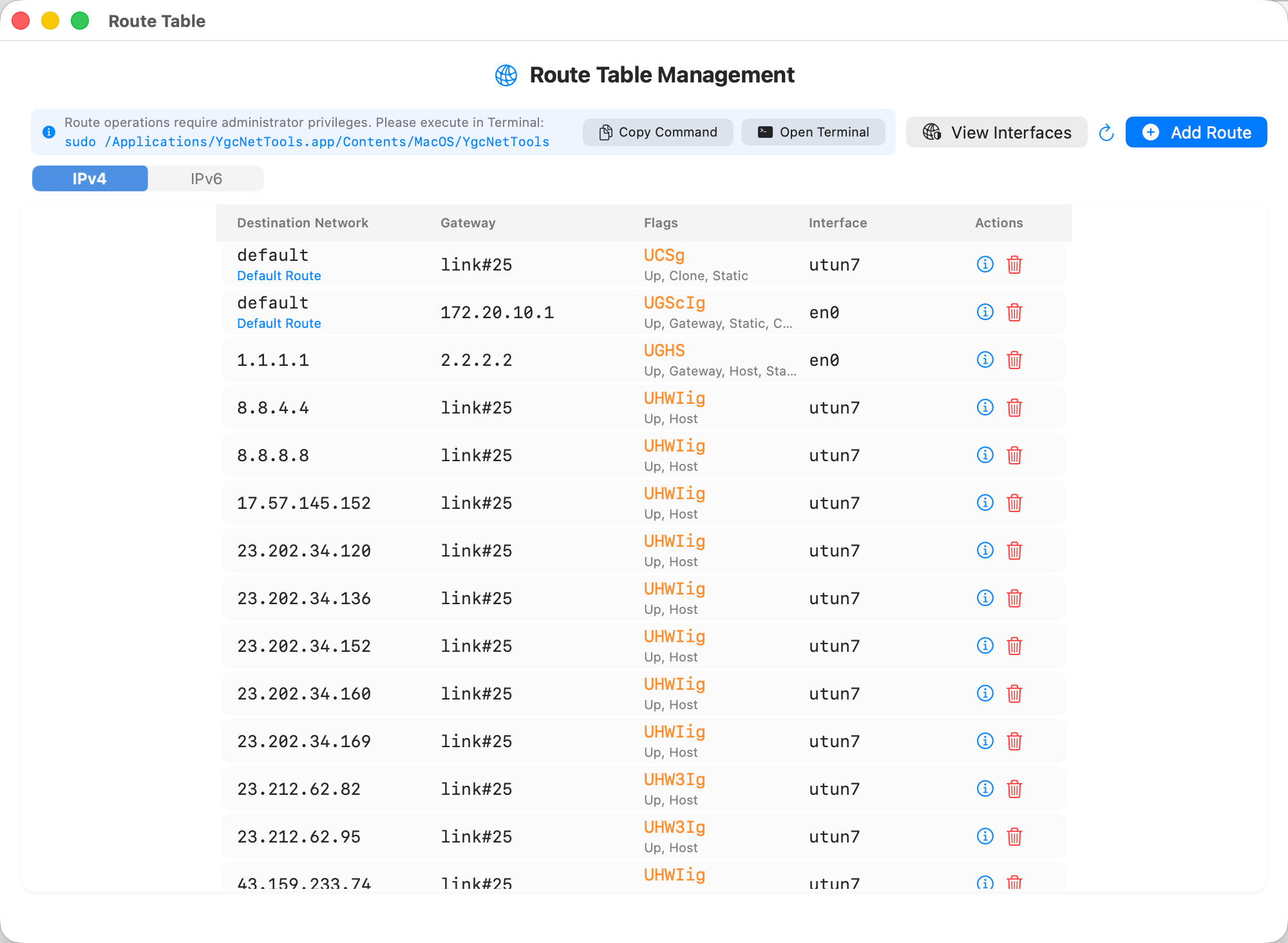Delete the 172.20.10.1 default route
Image resolution: width=1288 pixels, height=943 pixels.
[x=1014, y=312]
